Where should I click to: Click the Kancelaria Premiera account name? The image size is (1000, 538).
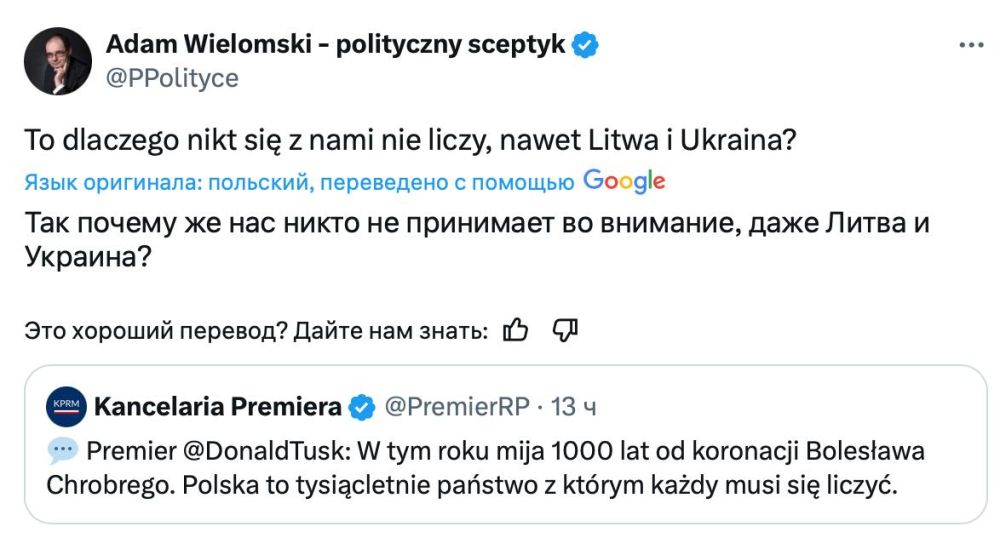217,407
